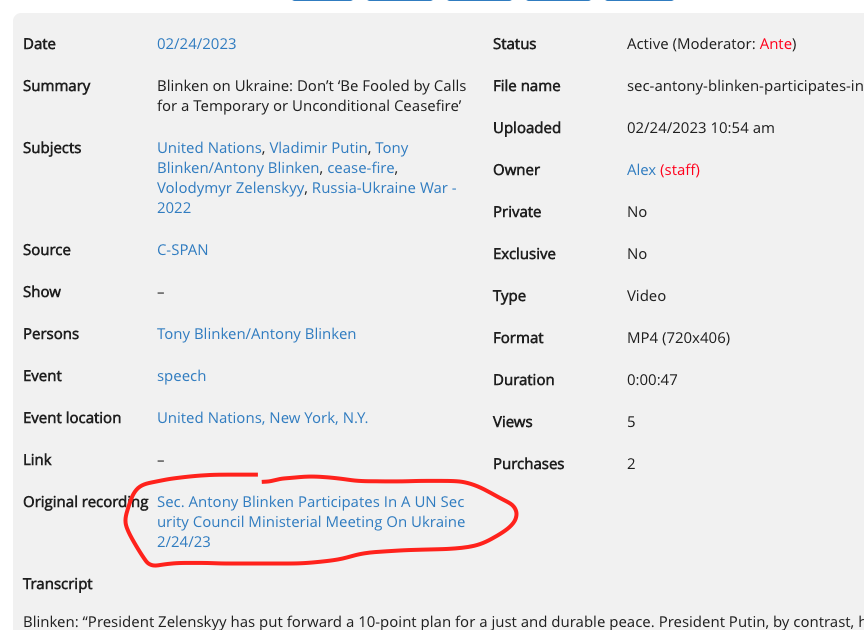This screenshot has height=630, width=864.
Task: Click Tony Blinken/Antony Blinken in Persons row
Action: point(256,334)
